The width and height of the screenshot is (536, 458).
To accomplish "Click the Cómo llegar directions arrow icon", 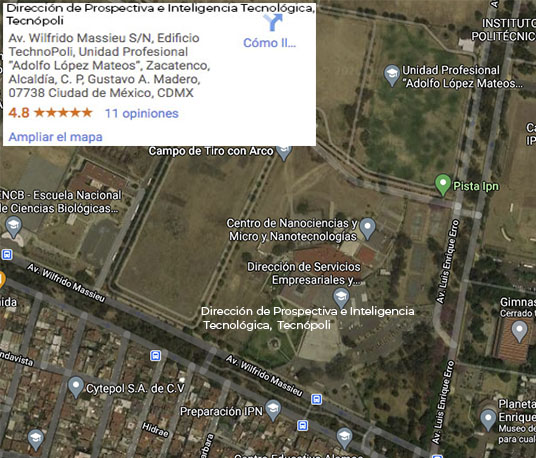I will [x=273, y=23].
